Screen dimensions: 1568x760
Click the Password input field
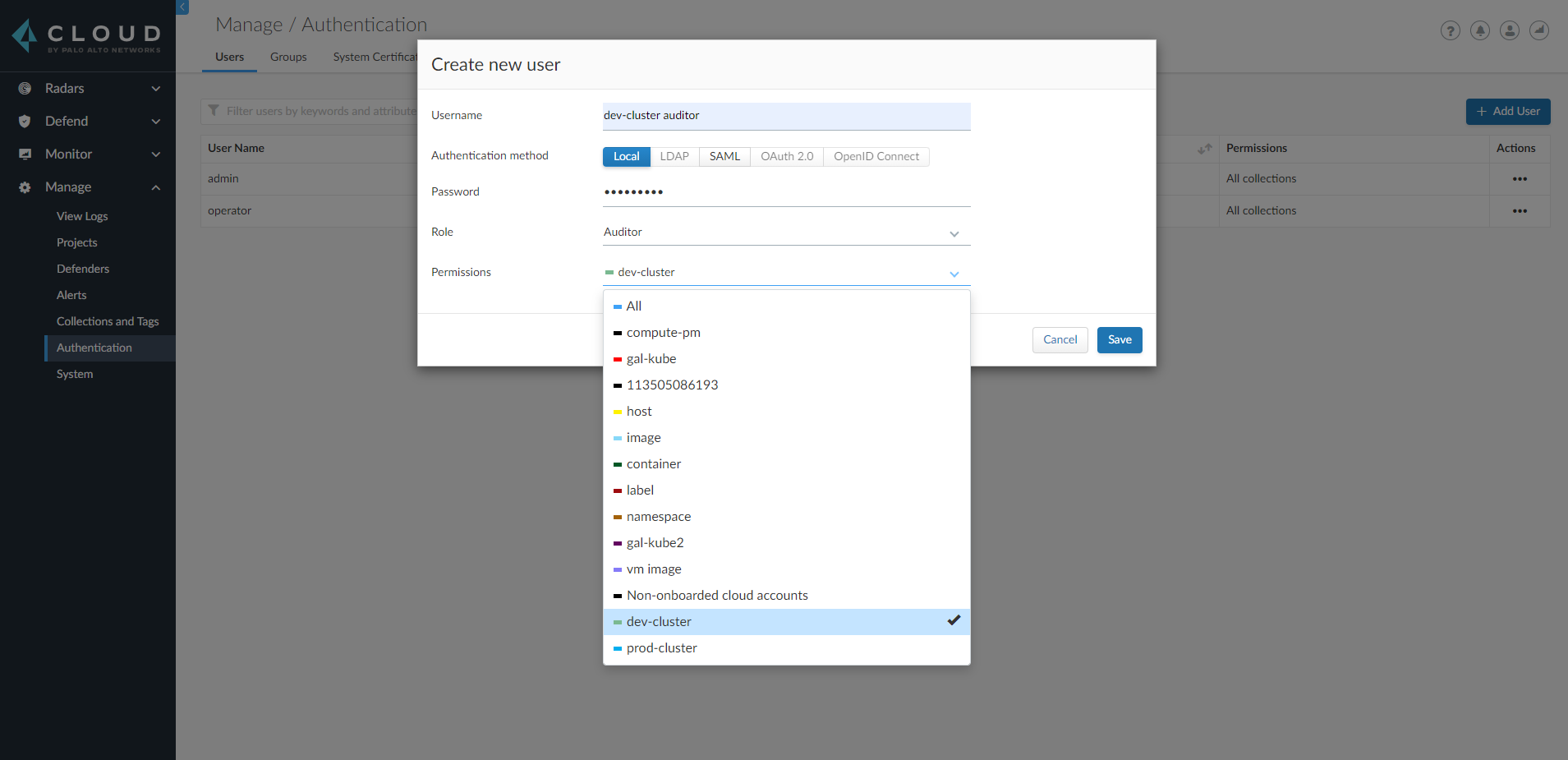point(787,192)
